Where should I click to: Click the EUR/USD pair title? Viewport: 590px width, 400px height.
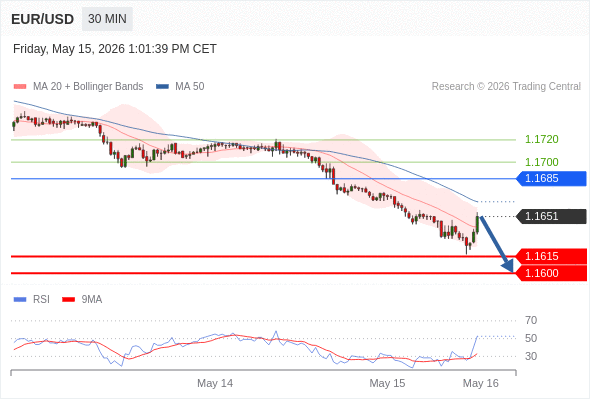tap(43, 19)
